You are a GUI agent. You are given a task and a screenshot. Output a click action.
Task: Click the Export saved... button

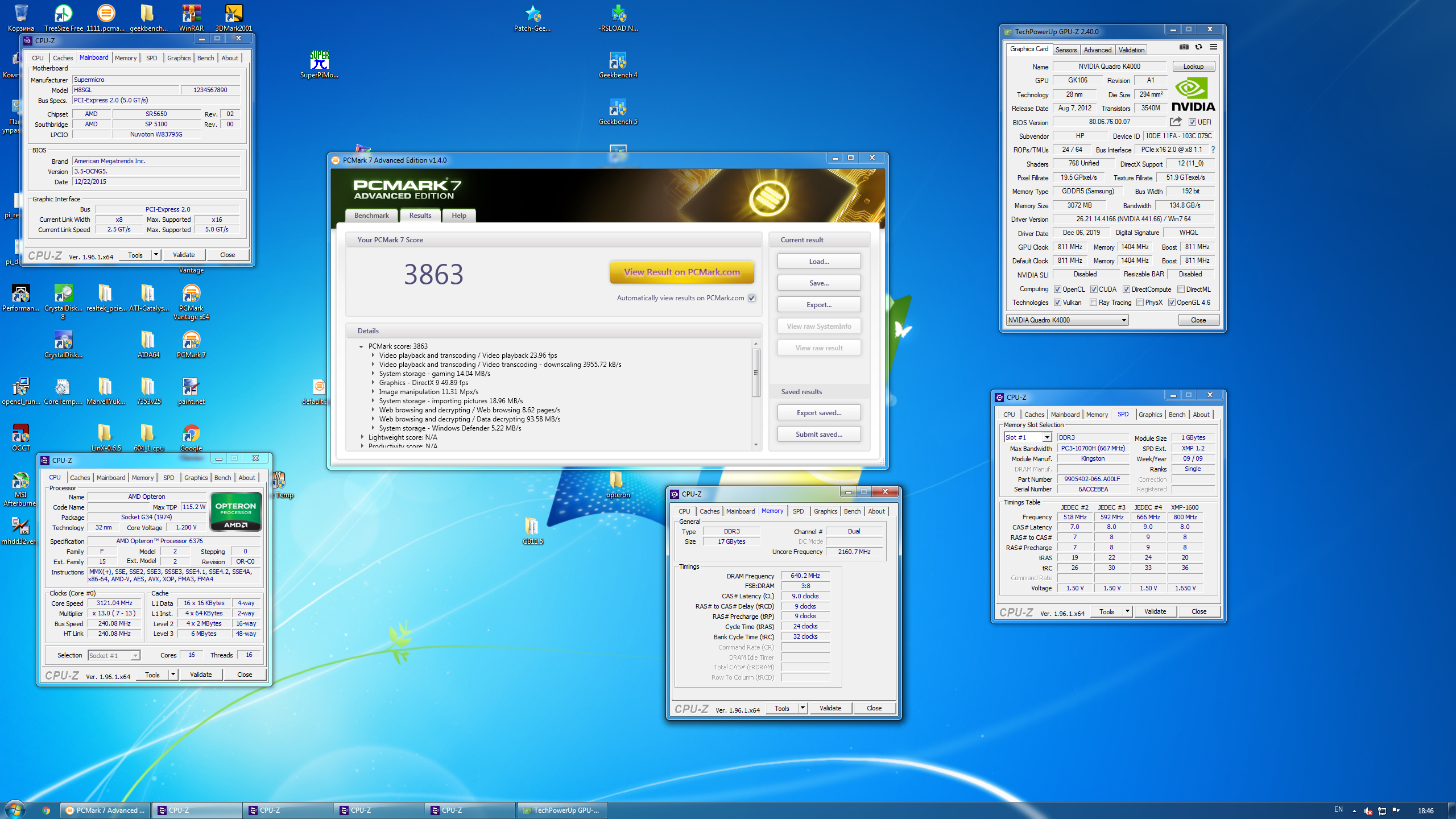coord(819,413)
